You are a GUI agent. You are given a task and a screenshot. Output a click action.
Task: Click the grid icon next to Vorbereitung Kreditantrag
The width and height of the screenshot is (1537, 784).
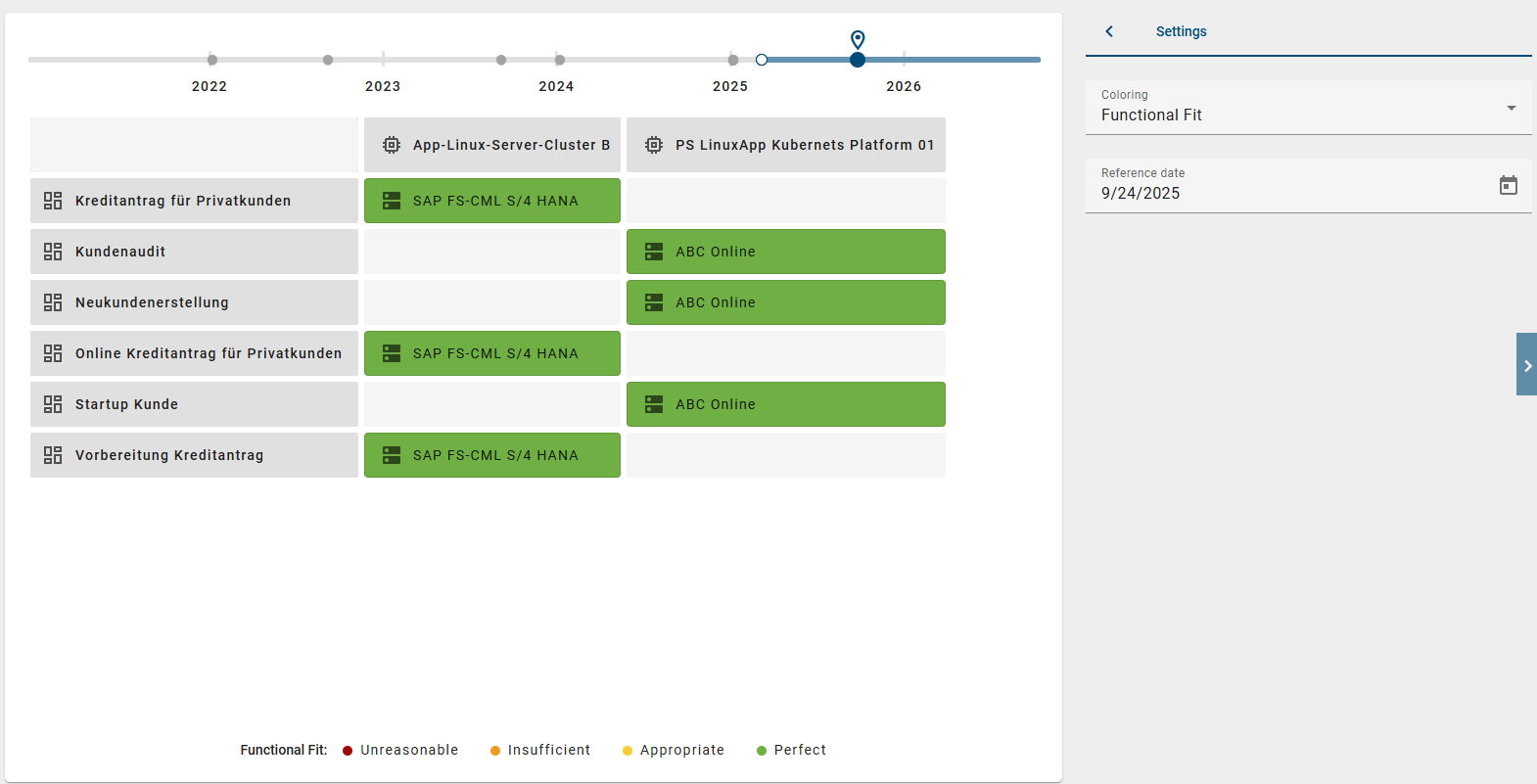[53, 455]
